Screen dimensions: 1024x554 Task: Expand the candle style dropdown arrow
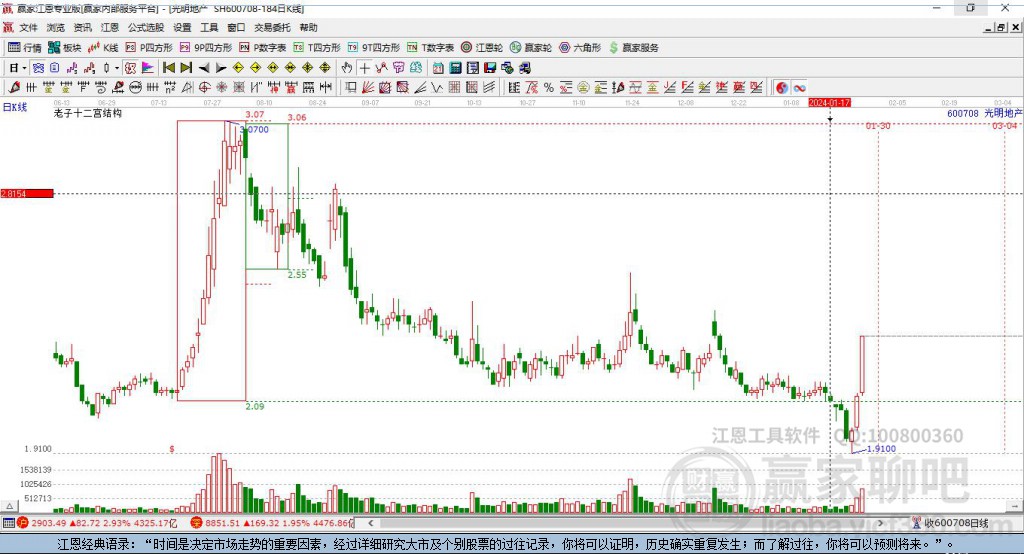point(117,68)
